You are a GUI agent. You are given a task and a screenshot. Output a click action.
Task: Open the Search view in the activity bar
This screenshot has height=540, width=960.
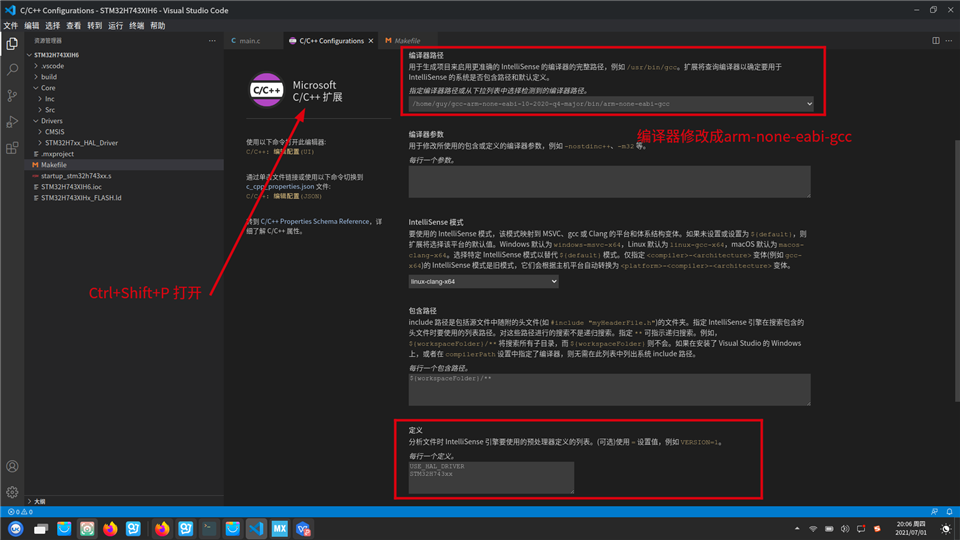point(12,69)
